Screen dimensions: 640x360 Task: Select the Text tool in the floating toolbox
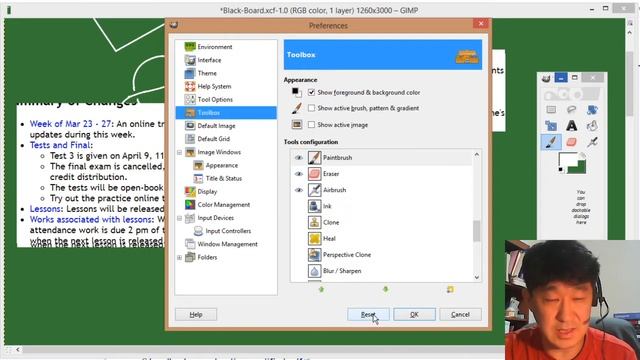(571, 126)
